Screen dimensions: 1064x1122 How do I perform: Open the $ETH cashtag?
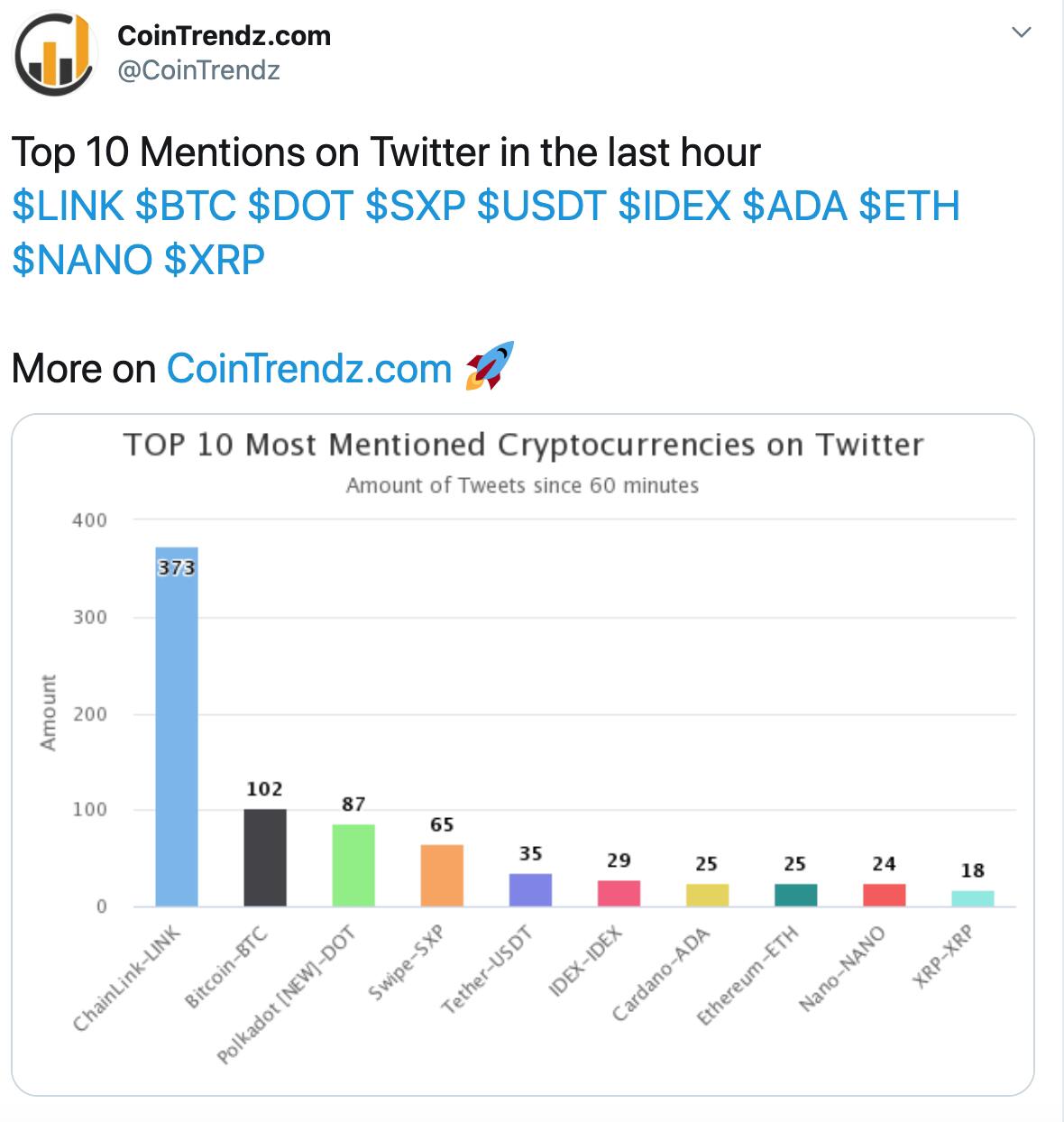(x=909, y=206)
